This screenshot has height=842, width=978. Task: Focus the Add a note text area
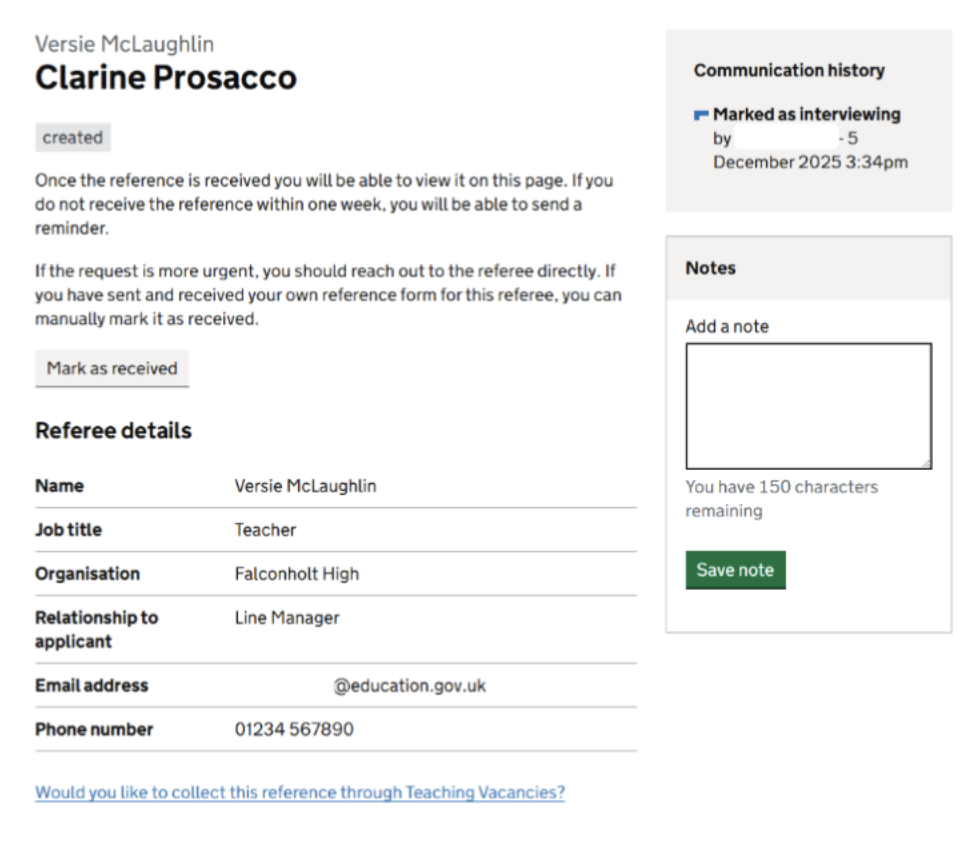[808, 405]
